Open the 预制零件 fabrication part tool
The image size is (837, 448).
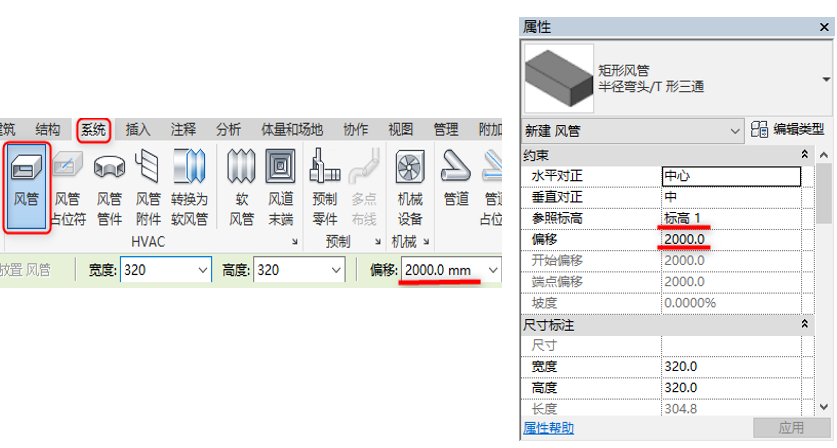[x=325, y=187]
